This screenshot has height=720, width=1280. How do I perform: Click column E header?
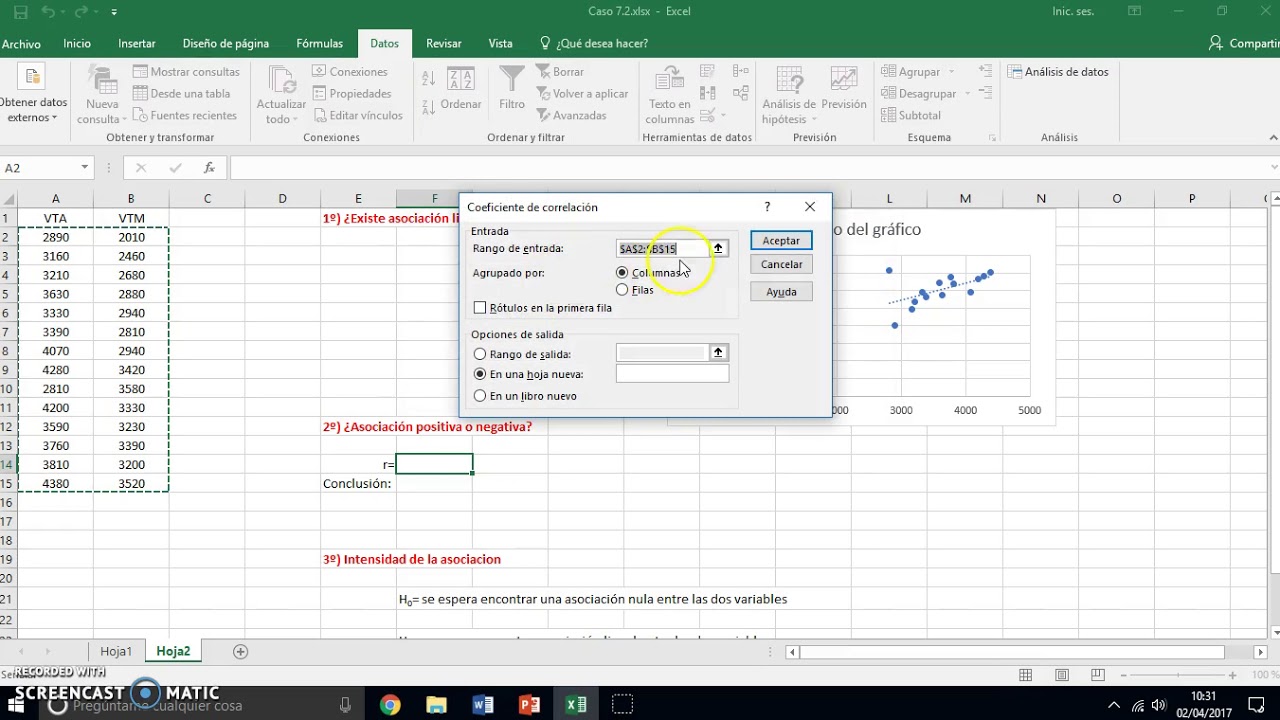pyautogui.click(x=358, y=199)
